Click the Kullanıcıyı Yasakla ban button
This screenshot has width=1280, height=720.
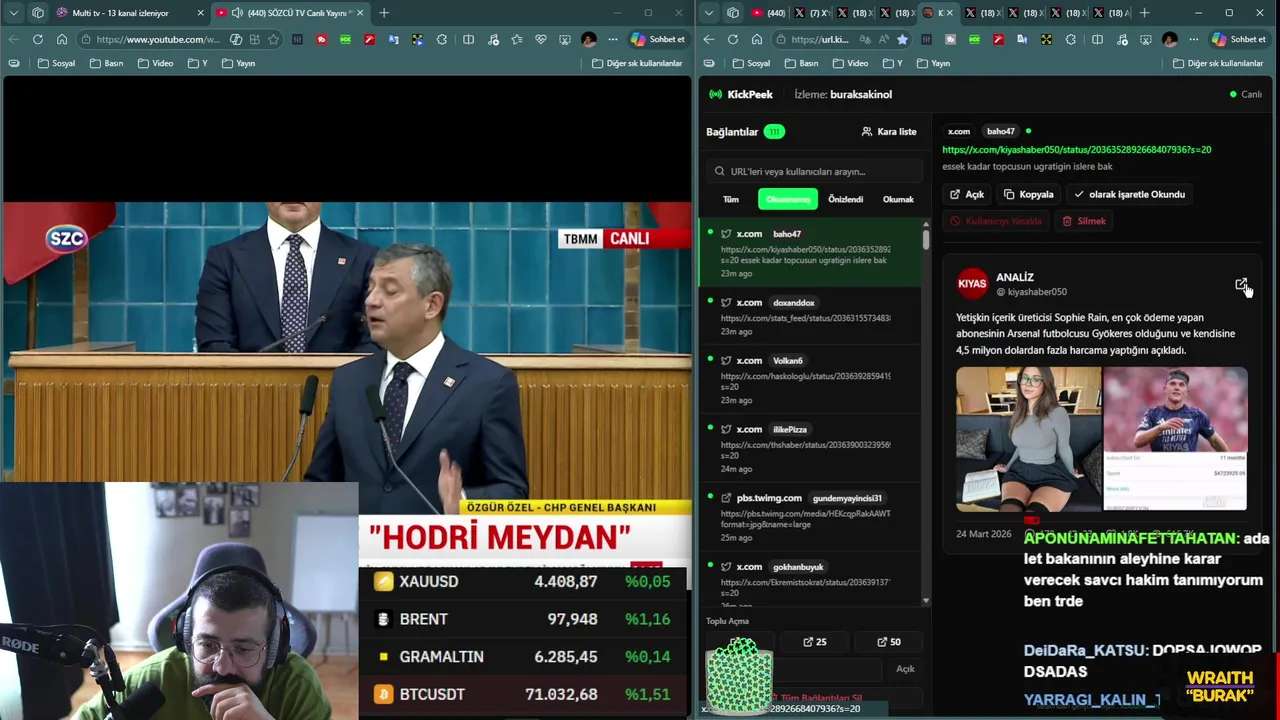click(x=995, y=221)
